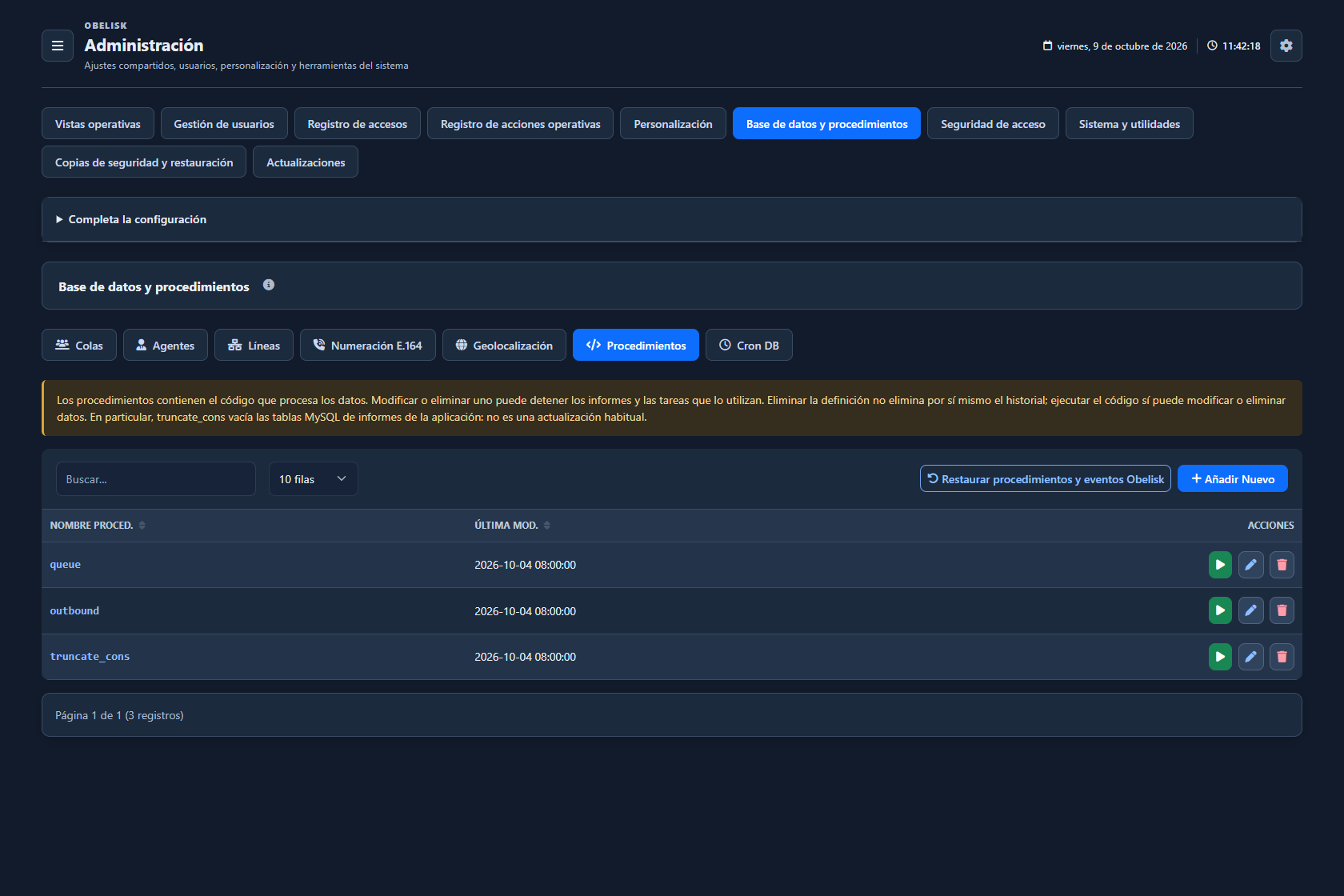Open the Líneas sub-tab
The height and width of the screenshot is (896, 1344).
pyautogui.click(x=254, y=346)
